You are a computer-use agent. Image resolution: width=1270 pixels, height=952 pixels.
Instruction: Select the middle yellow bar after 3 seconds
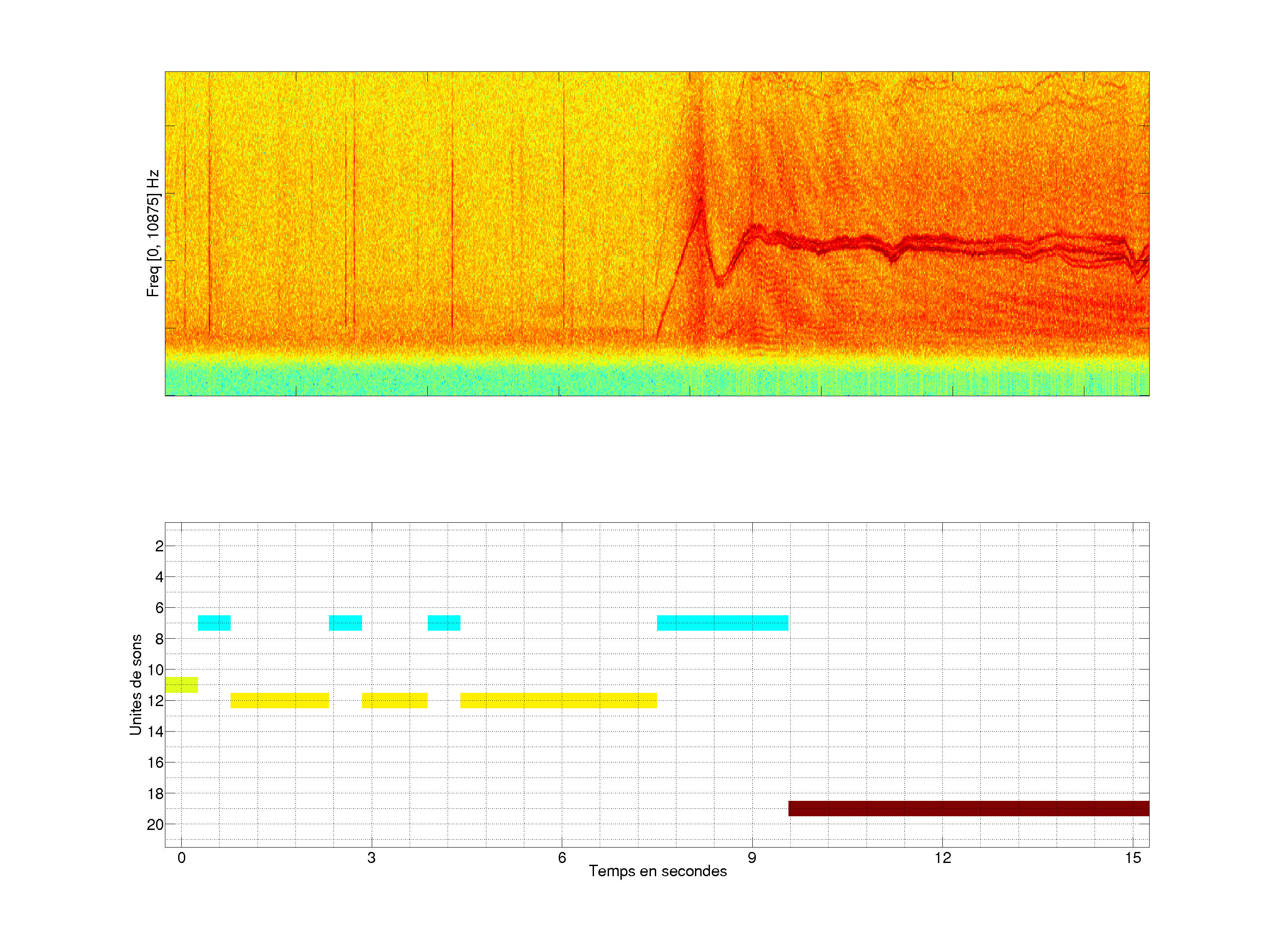coord(394,700)
